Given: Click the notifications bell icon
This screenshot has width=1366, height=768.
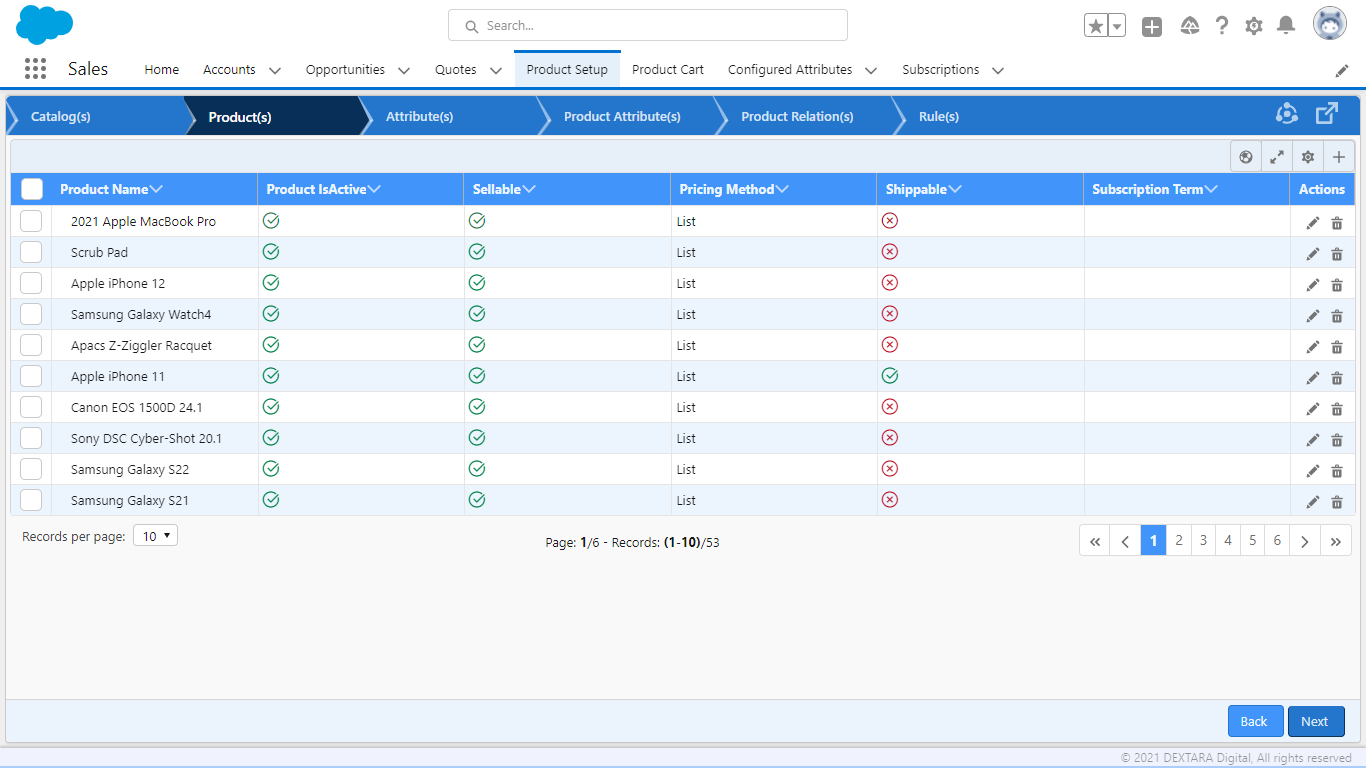Looking at the screenshot, I should [x=1286, y=25].
